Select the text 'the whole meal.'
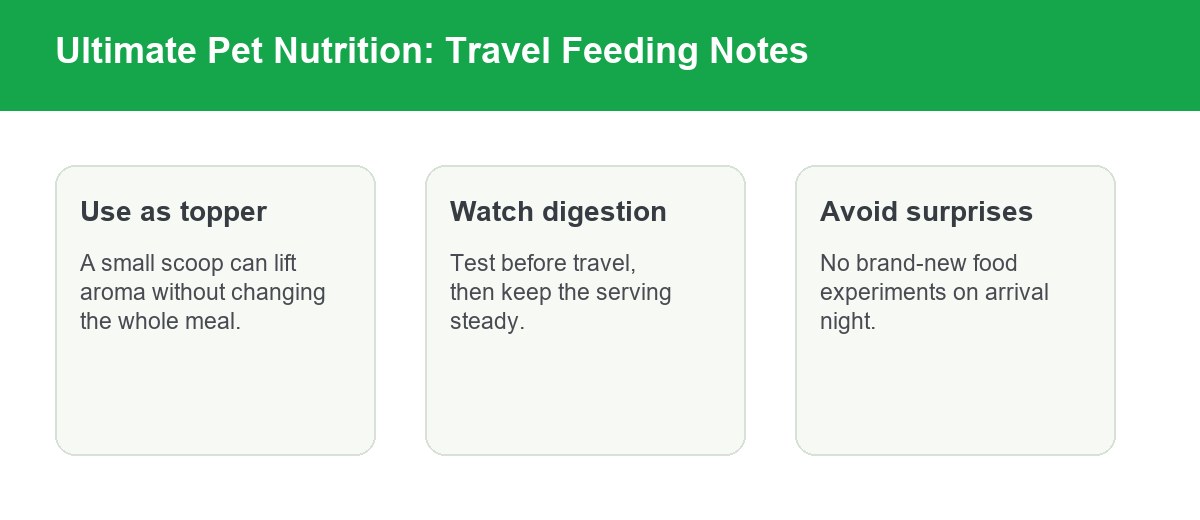Viewport: 1200px width, 520px height. coord(160,322)
